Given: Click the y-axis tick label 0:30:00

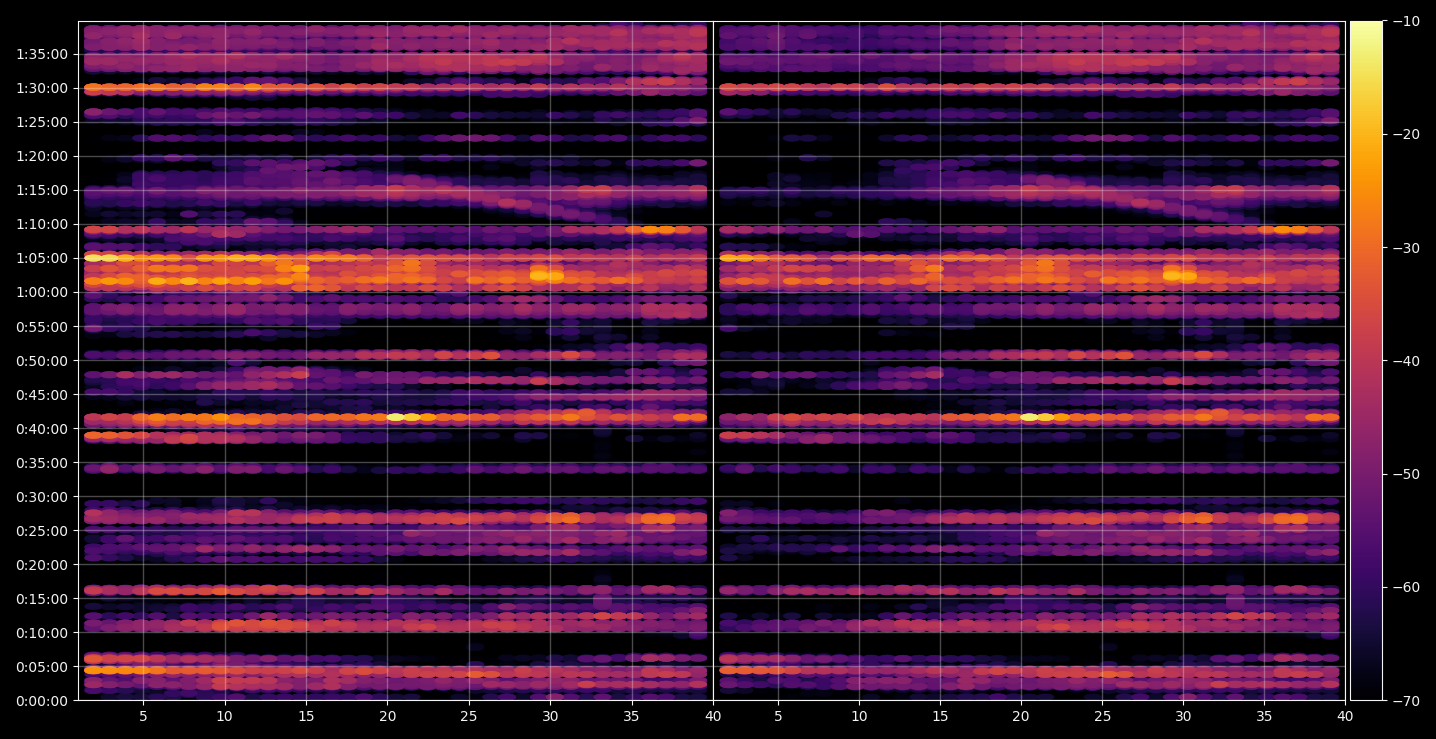Looking at the screenshot, I should coord(42,496).
